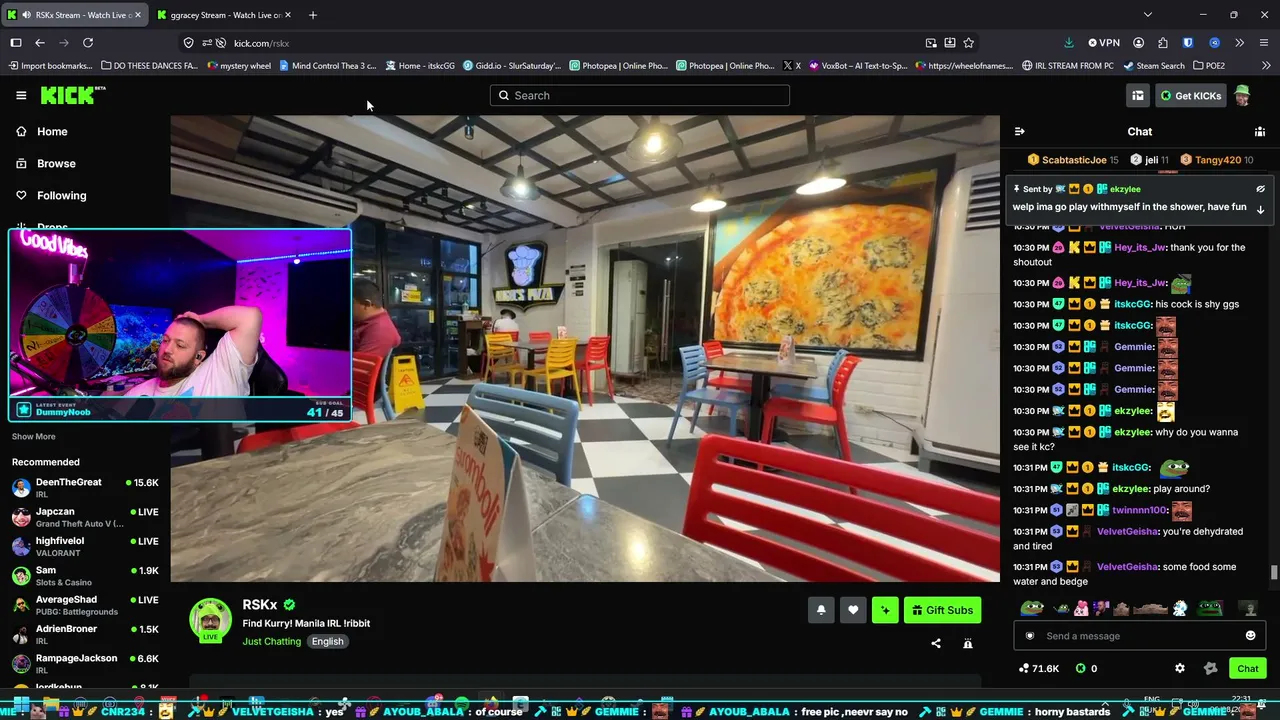Open the Steam Search bookmark
This screenshot has width=1280, height=720.
click(x=1154, y=66)
